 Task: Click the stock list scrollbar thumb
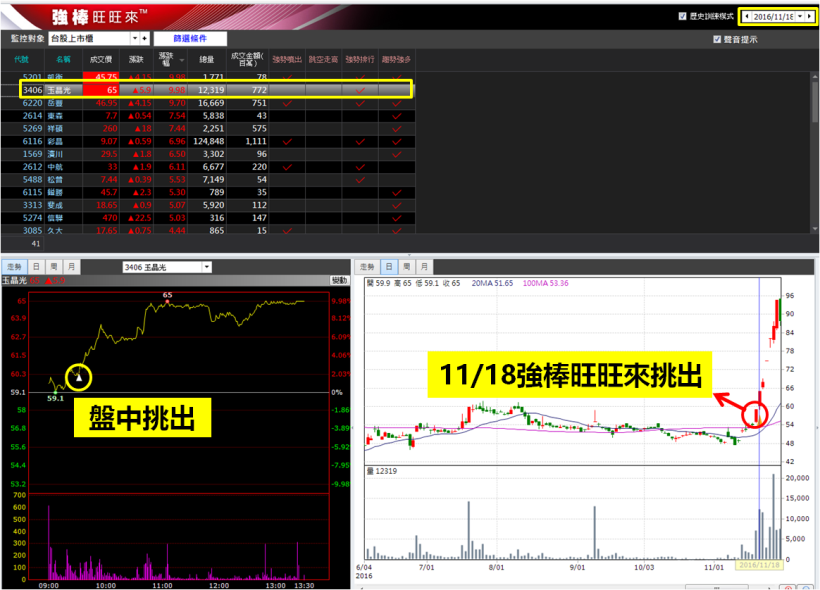(x=815, y=101)
